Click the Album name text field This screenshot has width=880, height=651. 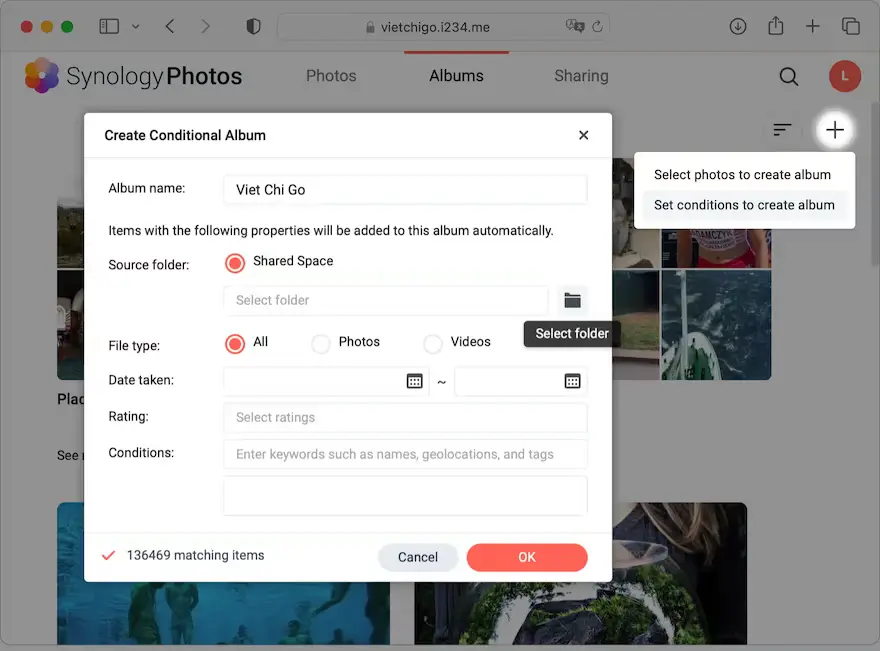point(405,190)
